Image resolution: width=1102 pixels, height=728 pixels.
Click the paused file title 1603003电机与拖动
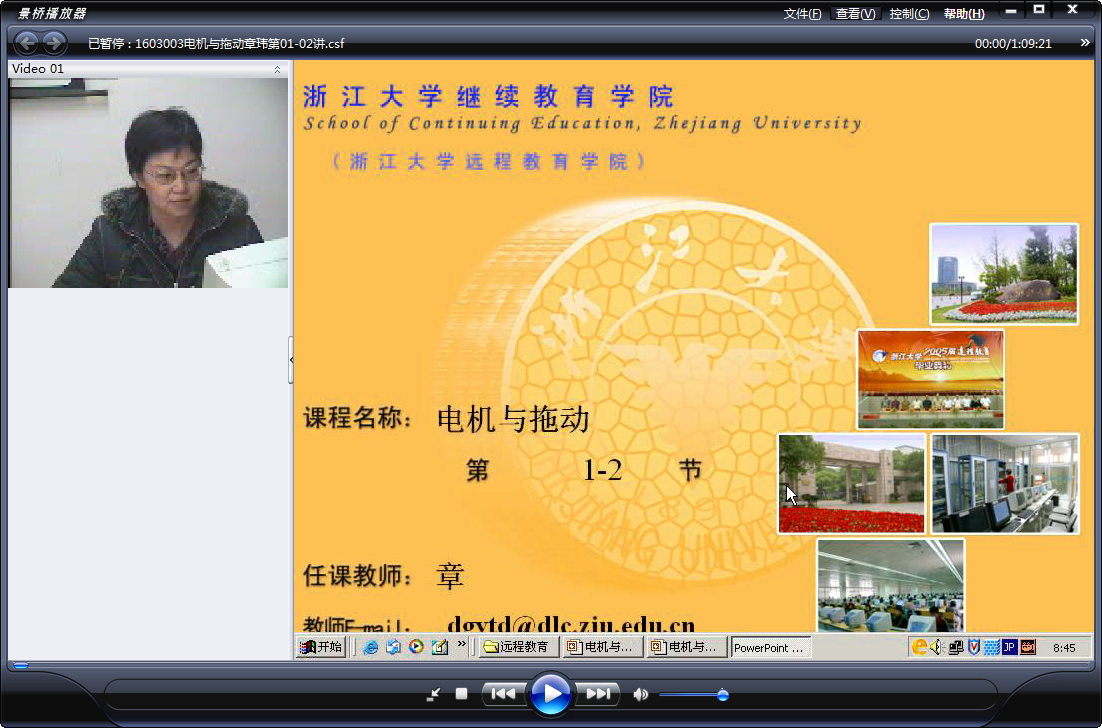pos(216,44)
